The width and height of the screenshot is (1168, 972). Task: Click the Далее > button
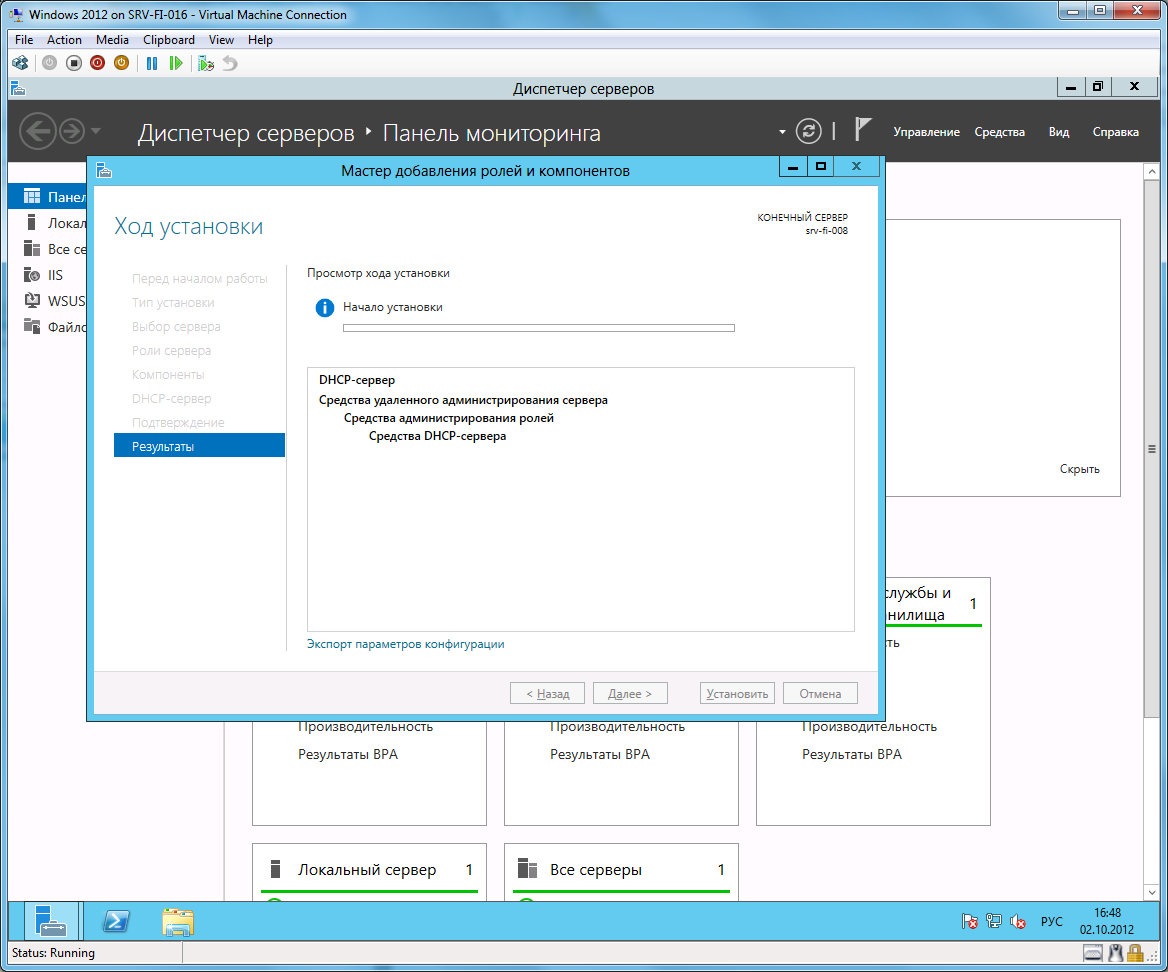click(x=630, y=693)
